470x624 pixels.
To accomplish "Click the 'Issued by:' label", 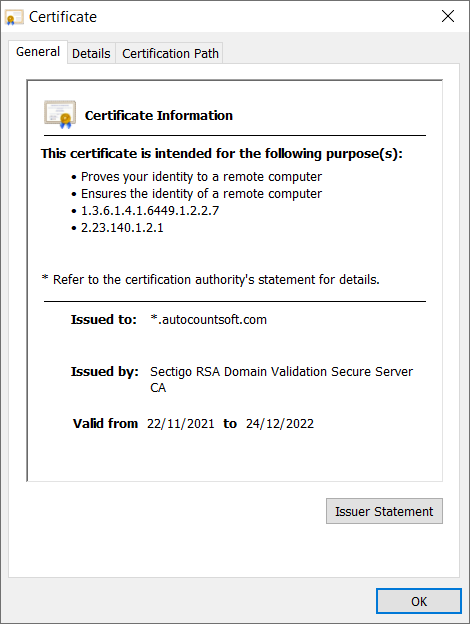I will 105,371.
